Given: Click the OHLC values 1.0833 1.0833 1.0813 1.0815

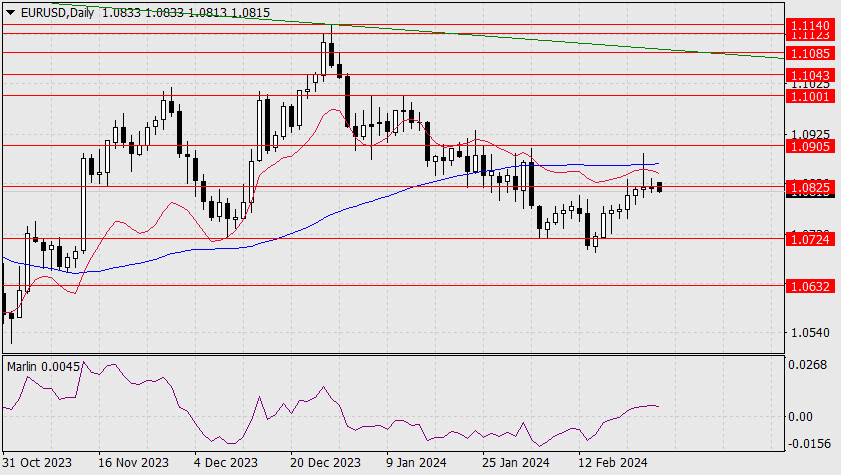Looking at the screenshot, I should point(186,12).
